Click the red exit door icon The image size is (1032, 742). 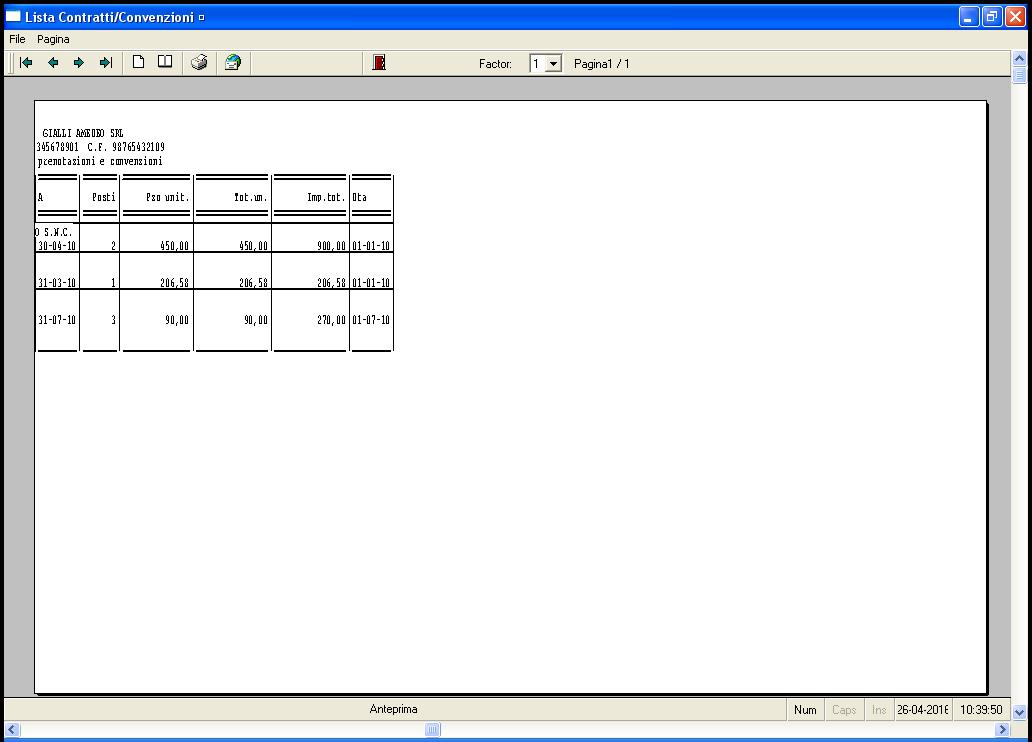(x=379, y=63)
